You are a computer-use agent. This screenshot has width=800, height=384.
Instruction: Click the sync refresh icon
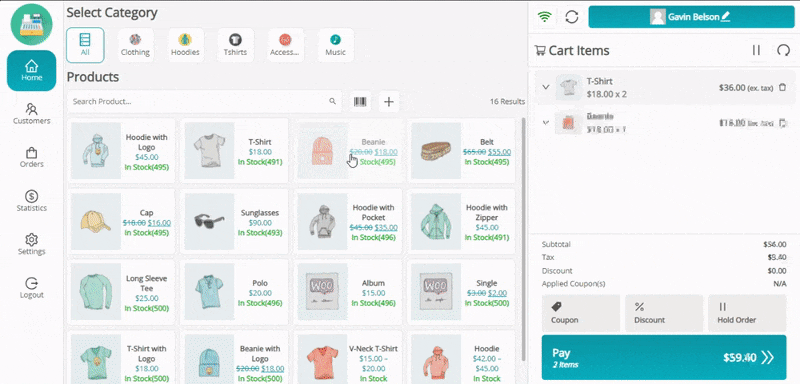(x=572, y=17)
